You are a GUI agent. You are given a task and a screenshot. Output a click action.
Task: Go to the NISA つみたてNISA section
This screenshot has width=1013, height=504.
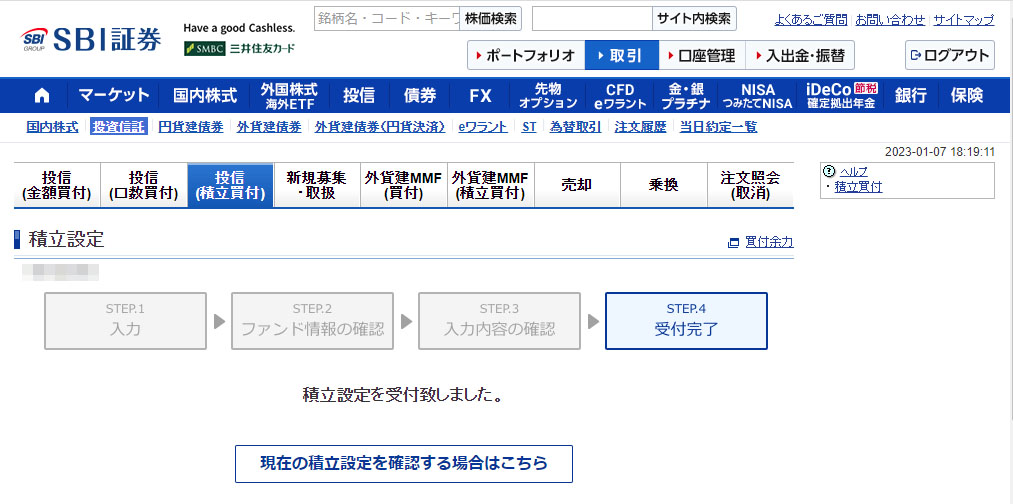[x=758, y=96]
